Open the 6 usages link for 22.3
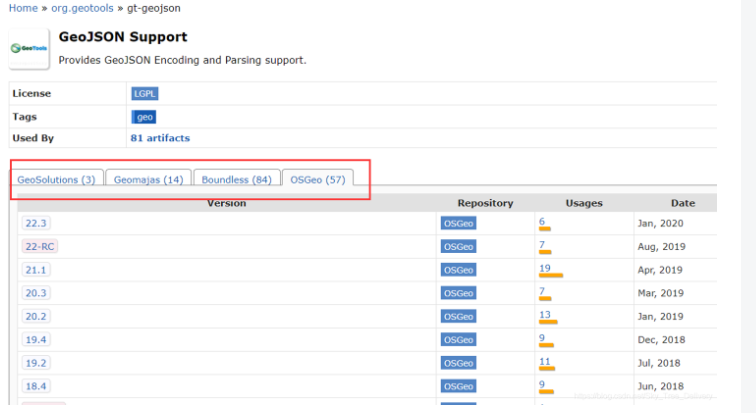This screenshot has width=756, height=413. (542, 221)
